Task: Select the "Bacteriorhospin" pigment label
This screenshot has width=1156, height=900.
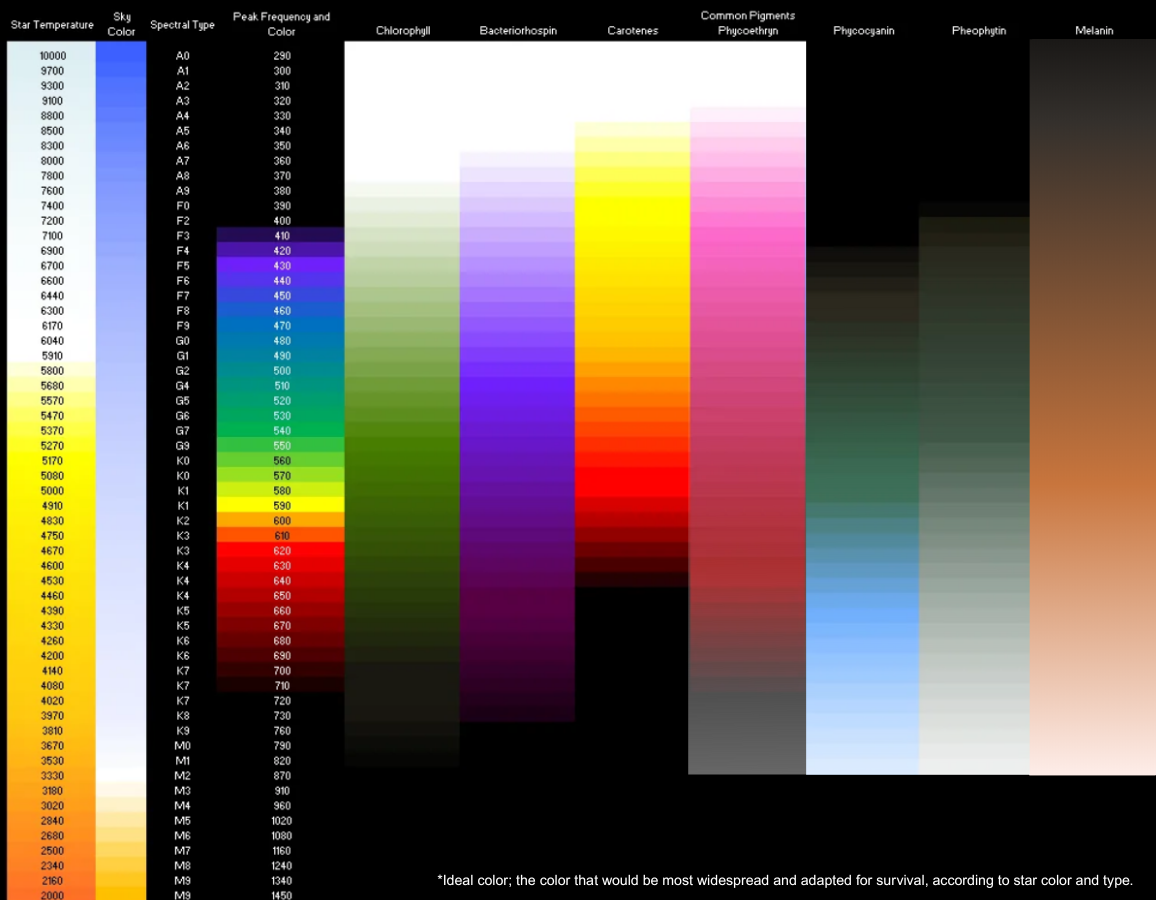Action: pos(518,31)
